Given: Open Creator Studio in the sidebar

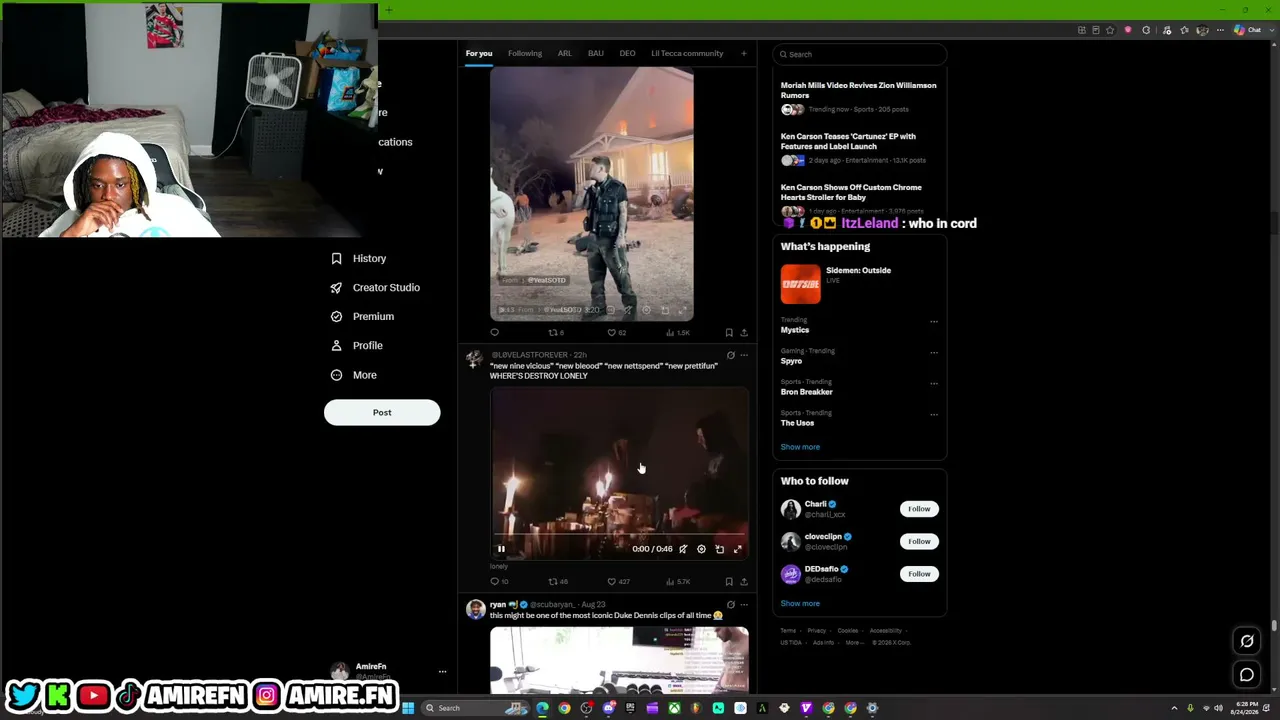Looking at the screenshot, I should tap(375, 287).
